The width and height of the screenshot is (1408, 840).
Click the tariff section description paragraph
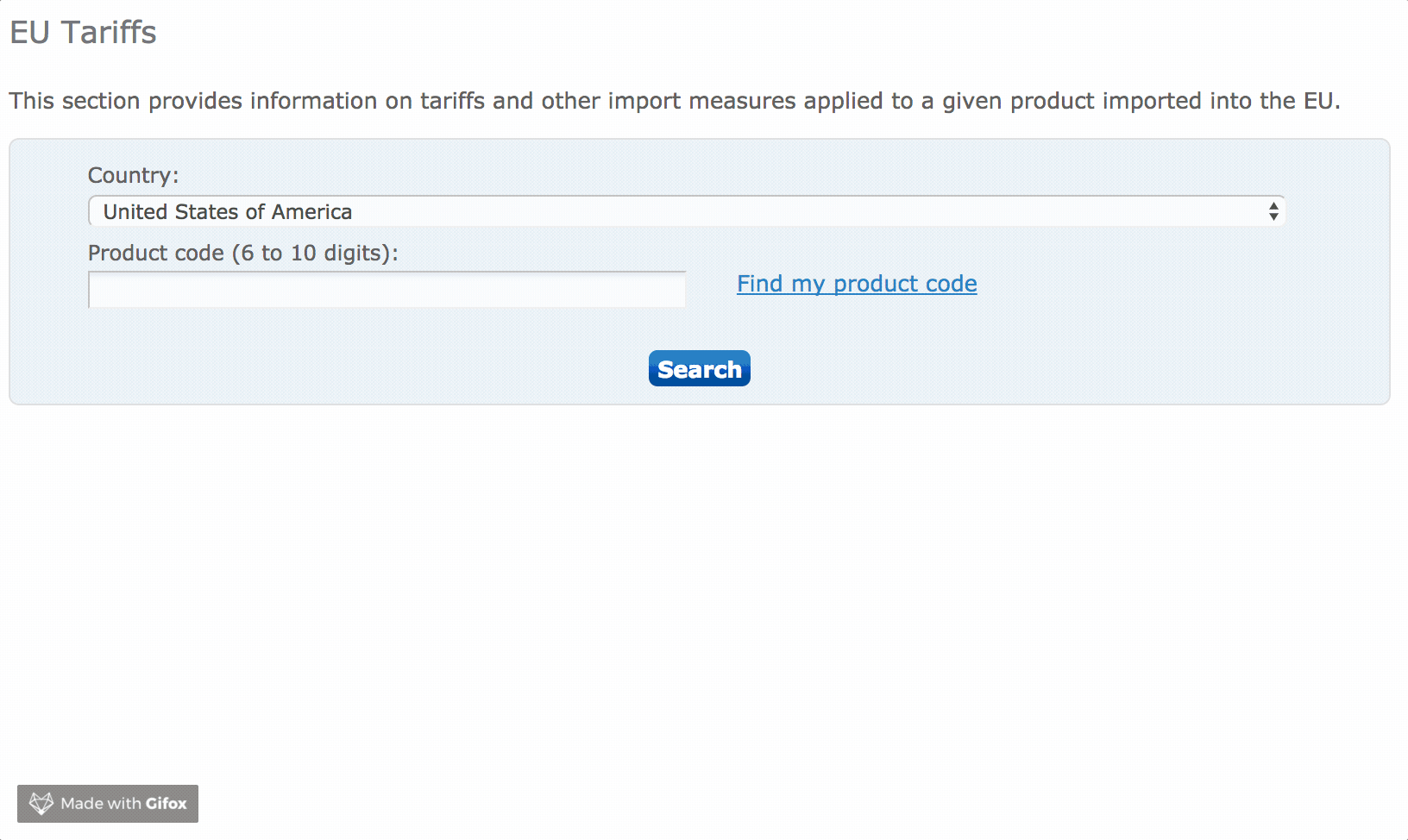[674, 101]
